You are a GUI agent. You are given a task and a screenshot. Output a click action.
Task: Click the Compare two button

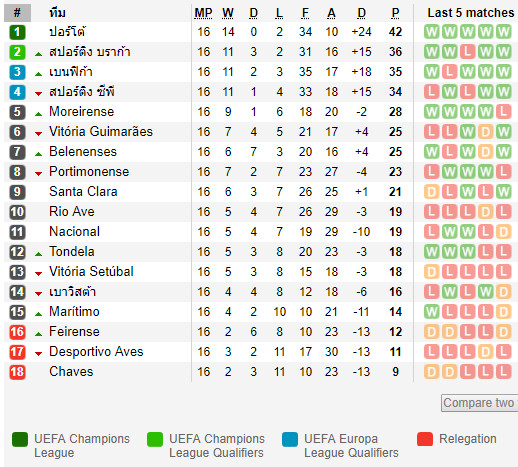[x=479, y=403]
